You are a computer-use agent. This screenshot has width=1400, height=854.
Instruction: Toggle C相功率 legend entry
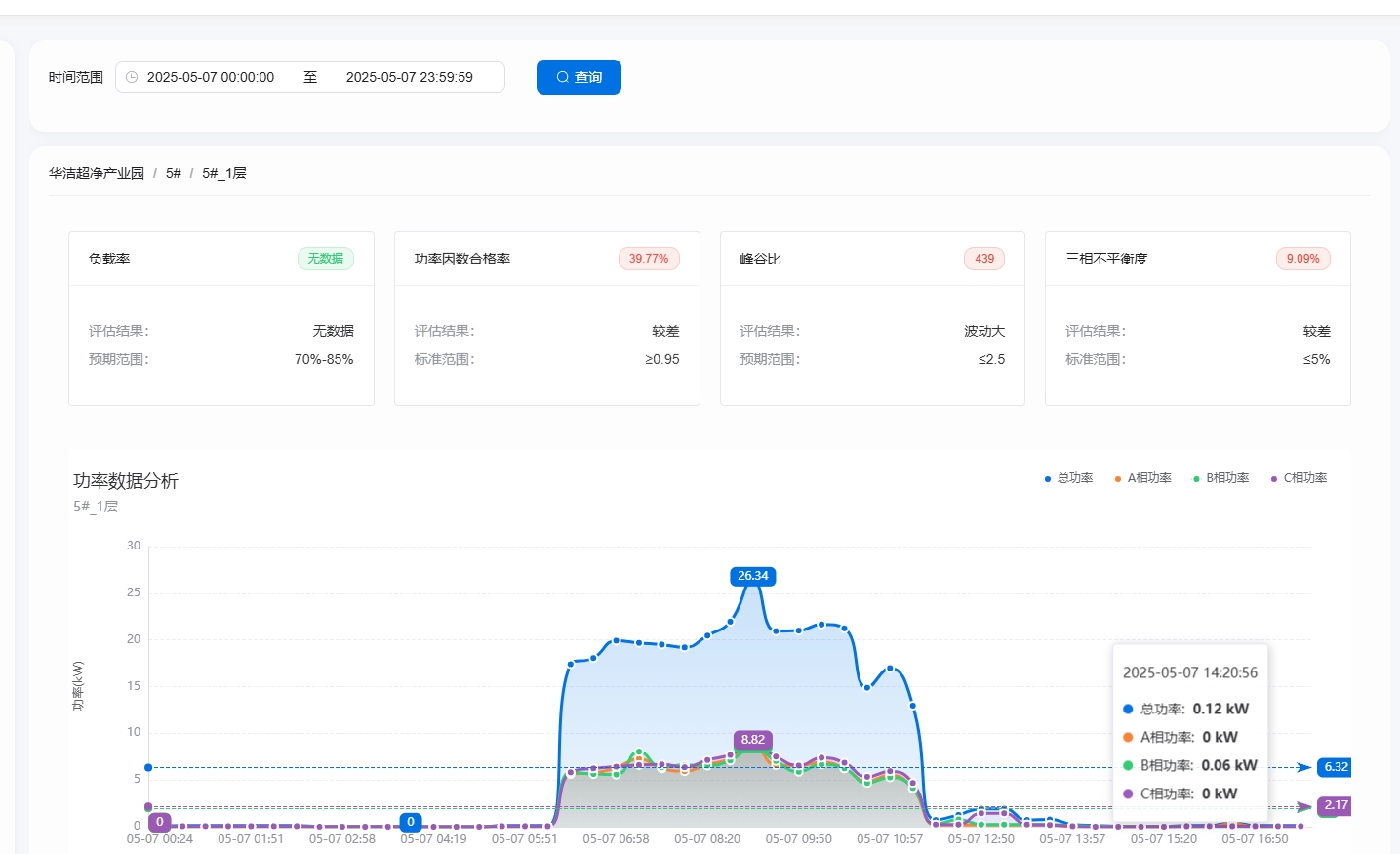point(1299,478)
